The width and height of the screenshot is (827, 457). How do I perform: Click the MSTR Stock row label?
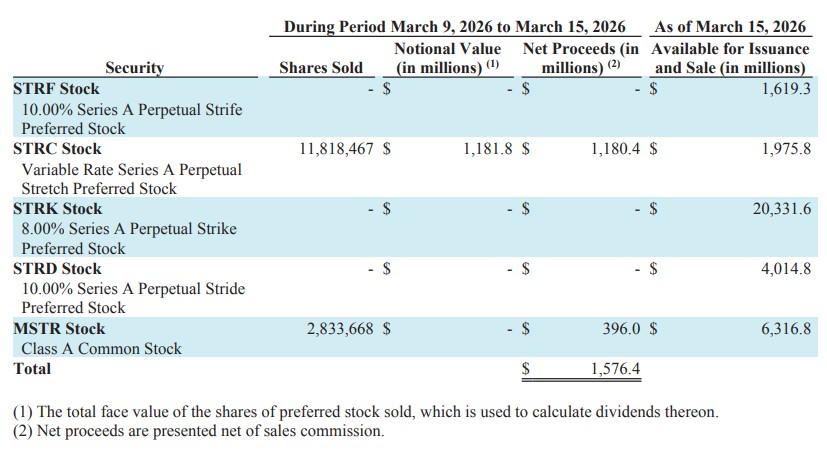click(x=59, y=329)
